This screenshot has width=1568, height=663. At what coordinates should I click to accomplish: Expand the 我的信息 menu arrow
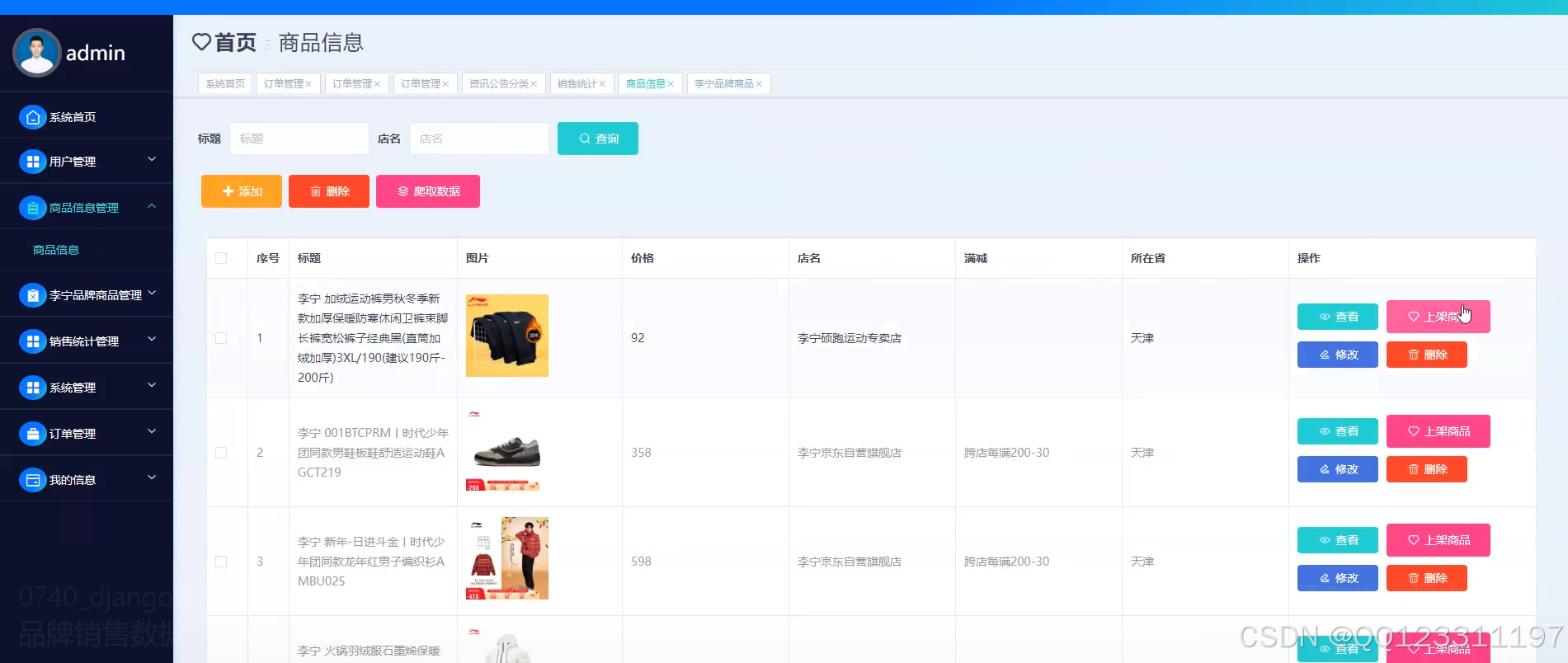(152, 477)
